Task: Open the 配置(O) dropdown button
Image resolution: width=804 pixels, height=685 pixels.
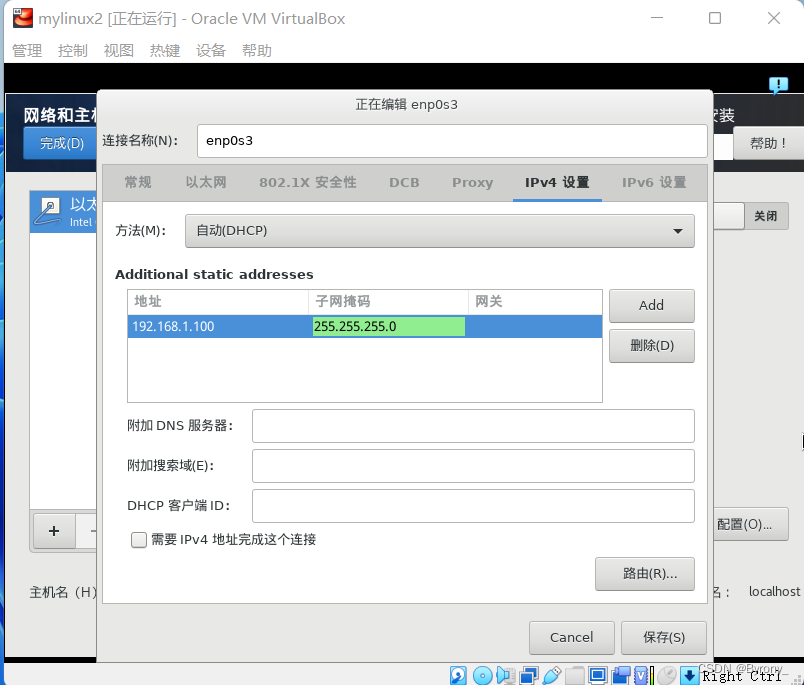Action: pyautogui.click(x=750, y=524)
